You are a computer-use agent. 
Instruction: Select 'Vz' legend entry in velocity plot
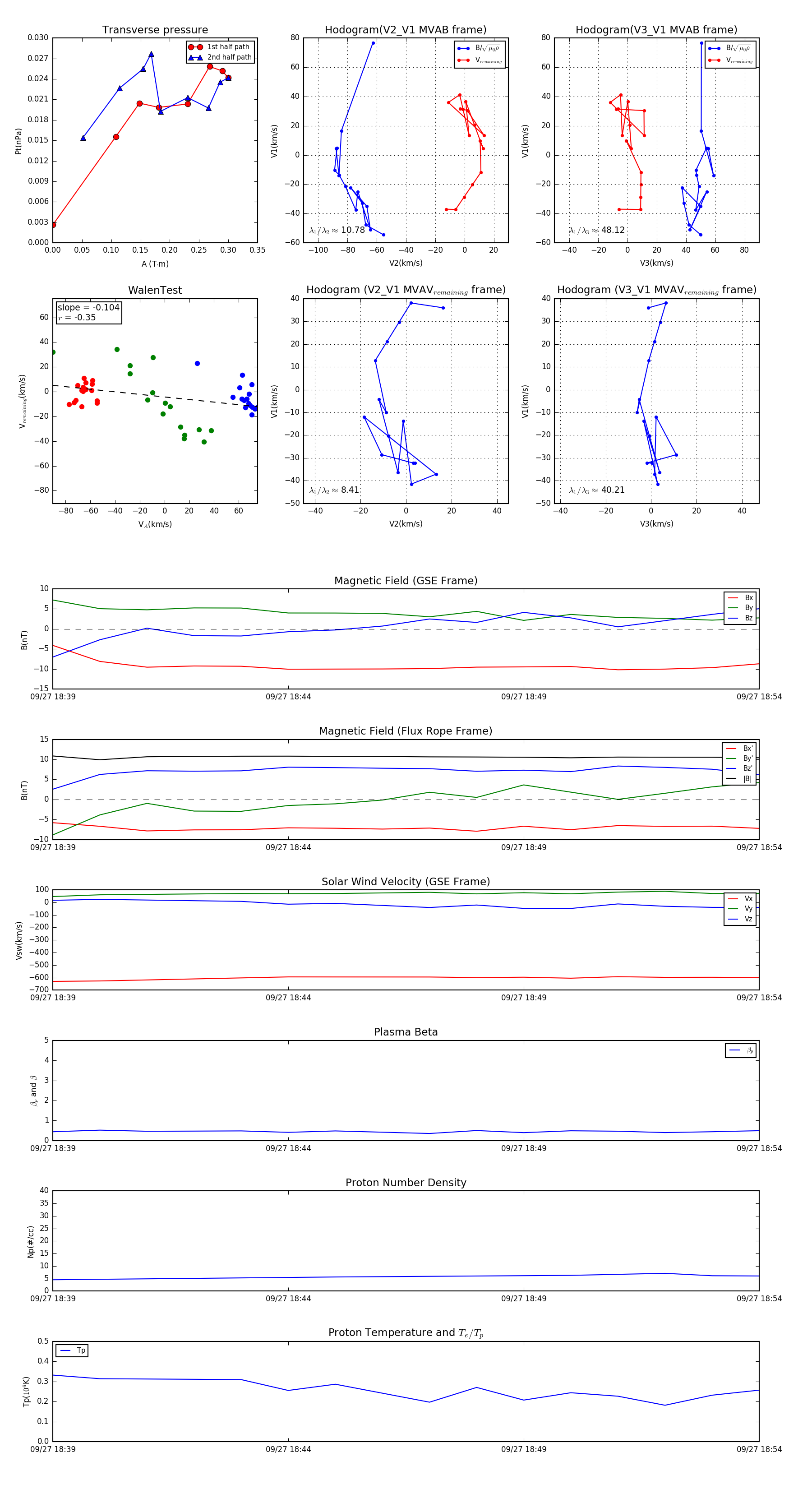coord(740,919)
